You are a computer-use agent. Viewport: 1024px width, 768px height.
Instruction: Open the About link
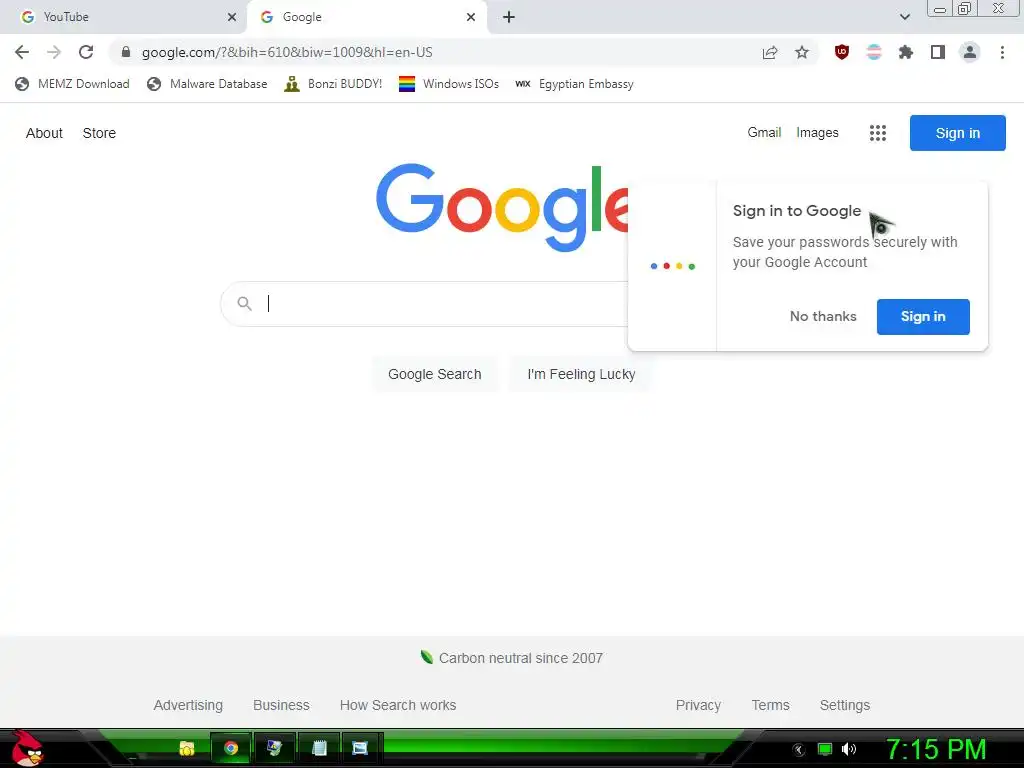pos(44,133)
